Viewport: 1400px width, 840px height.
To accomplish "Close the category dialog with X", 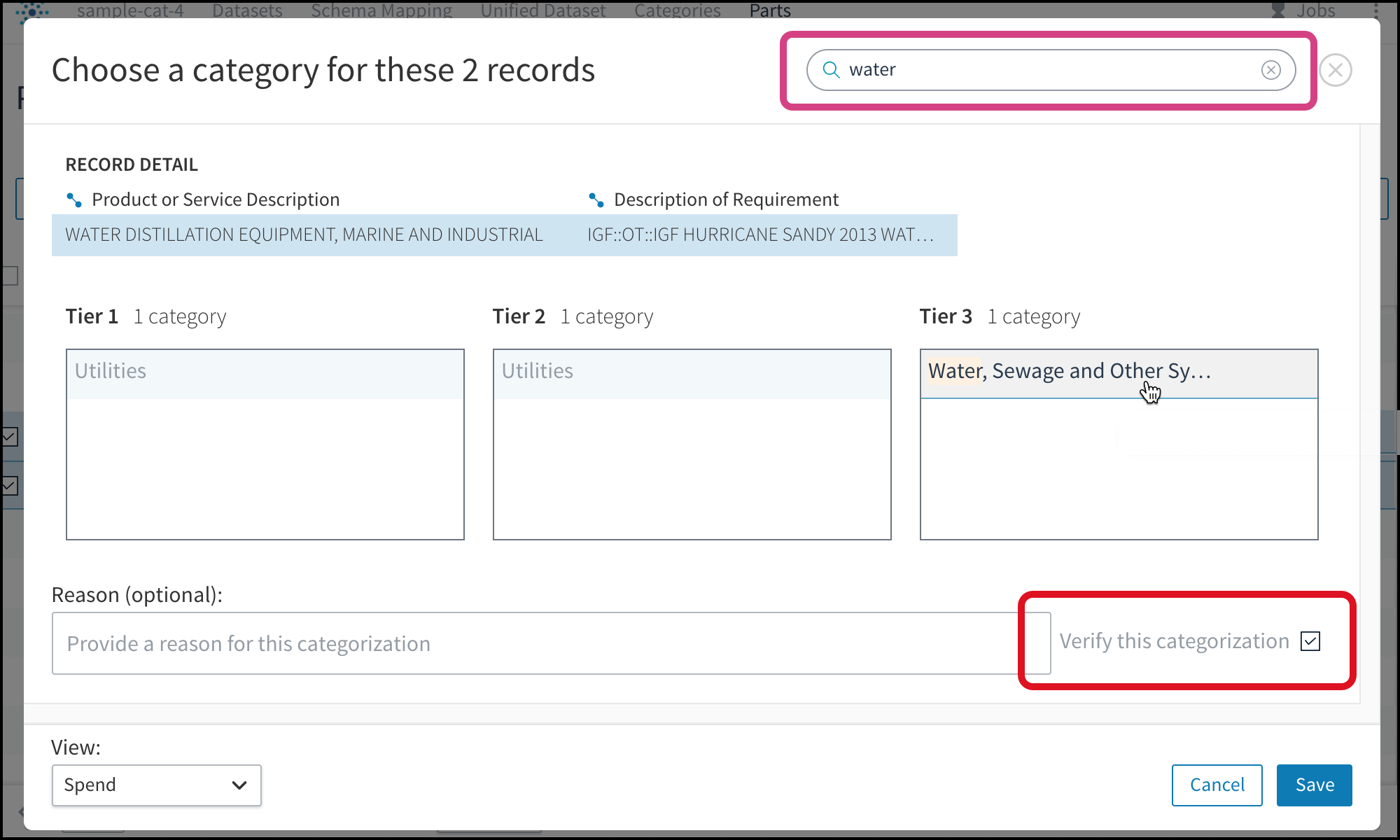I will tap(1335, 70).
